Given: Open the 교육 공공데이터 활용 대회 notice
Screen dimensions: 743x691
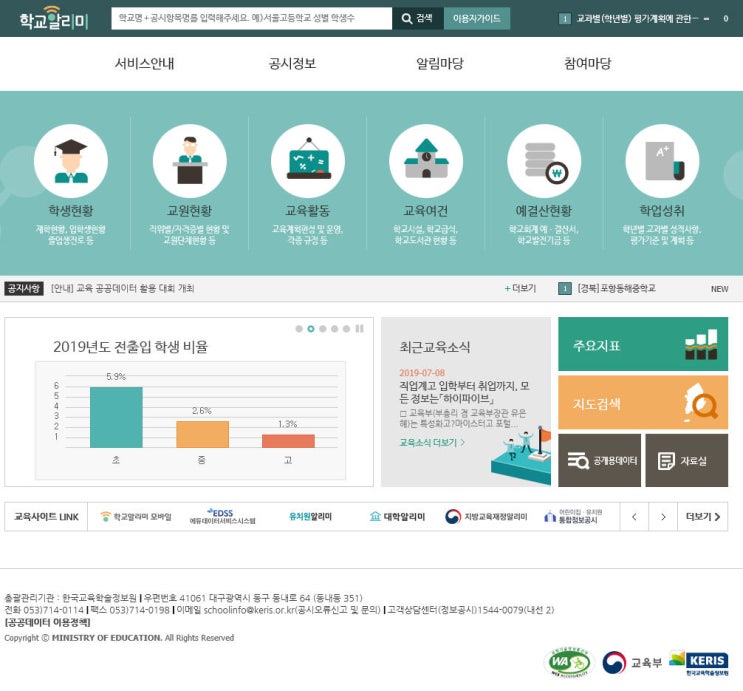Looking at the screenshot, I should click(123, 288).
